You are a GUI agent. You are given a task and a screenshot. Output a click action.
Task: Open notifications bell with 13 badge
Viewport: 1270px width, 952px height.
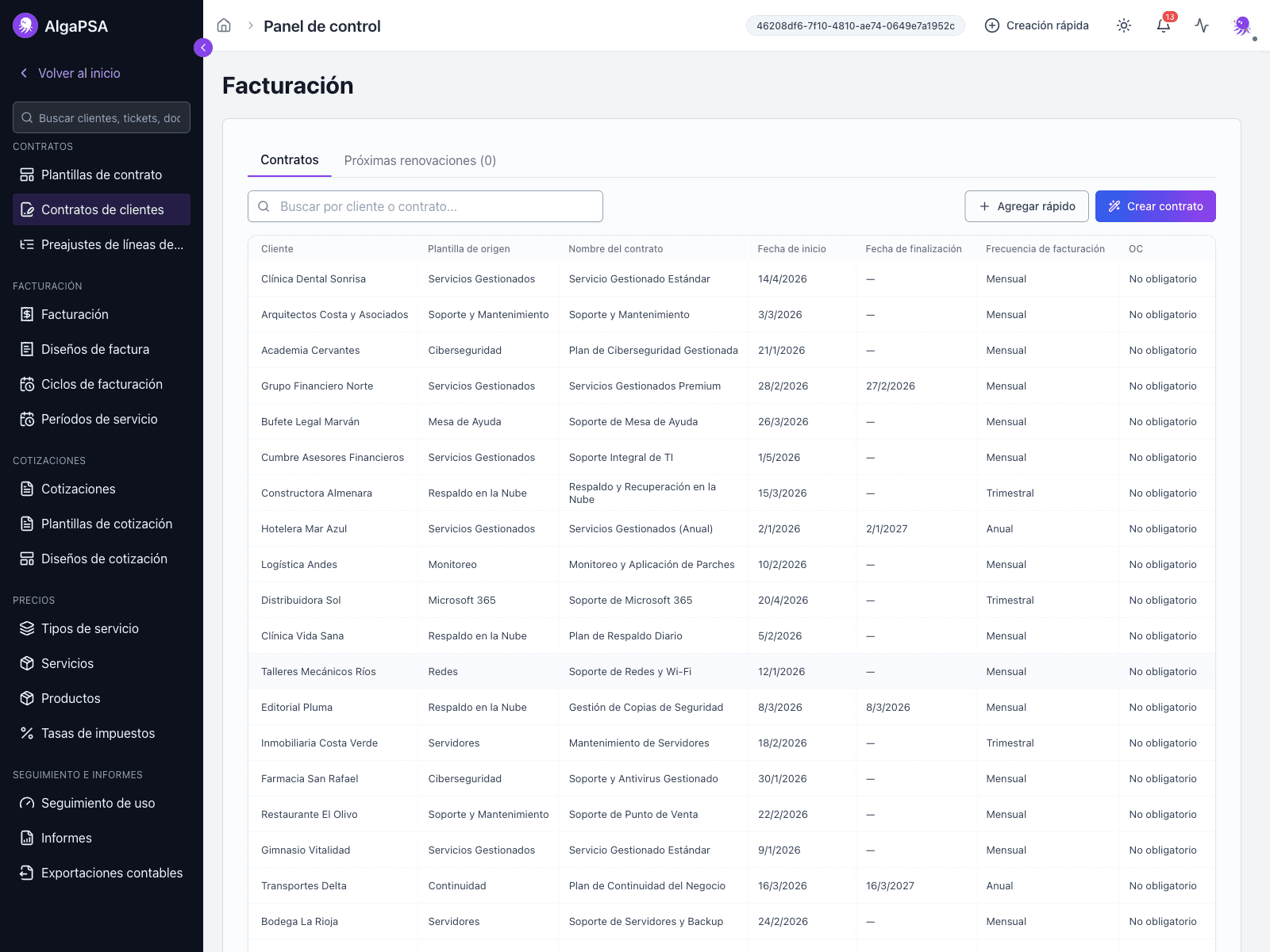click(1164, 25)
